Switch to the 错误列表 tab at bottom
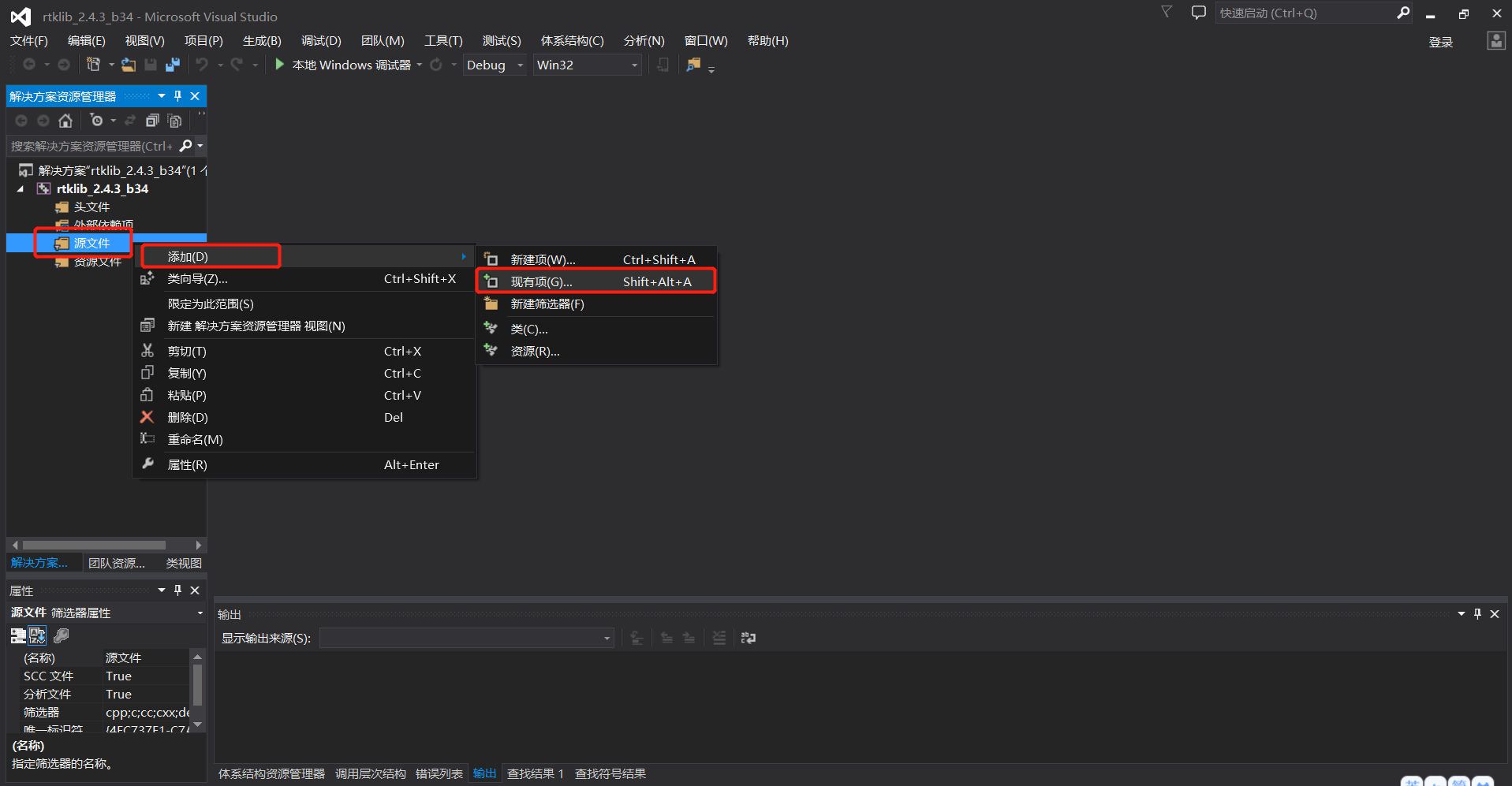 click(x=439, y=773)
